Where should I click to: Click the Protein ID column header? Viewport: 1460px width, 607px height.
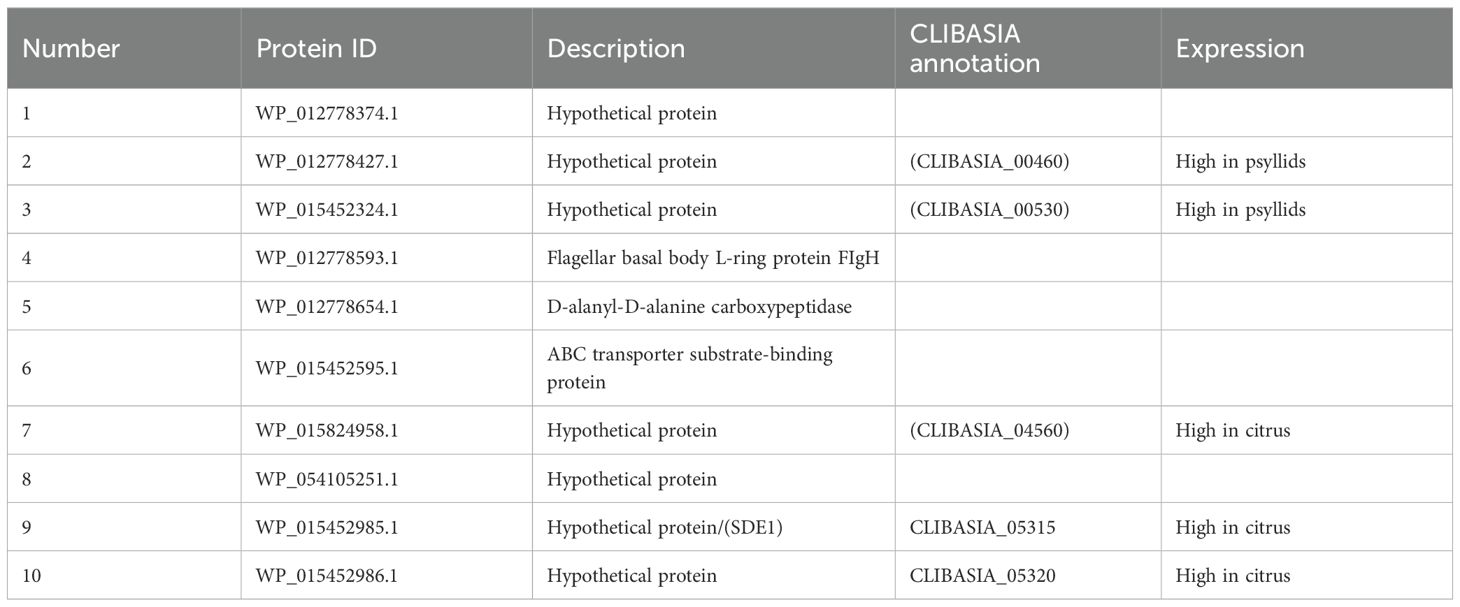click(316, 49)
